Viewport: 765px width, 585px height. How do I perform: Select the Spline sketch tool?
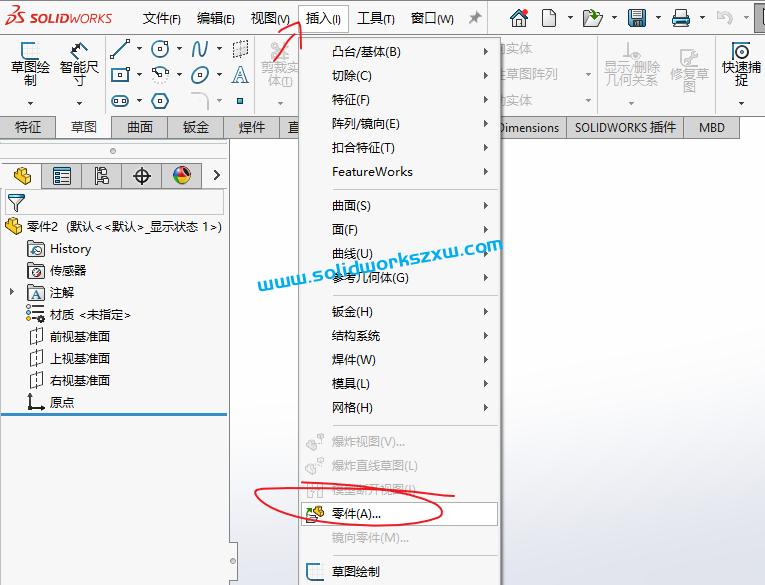pyautogui.click(x=200, y=49)
